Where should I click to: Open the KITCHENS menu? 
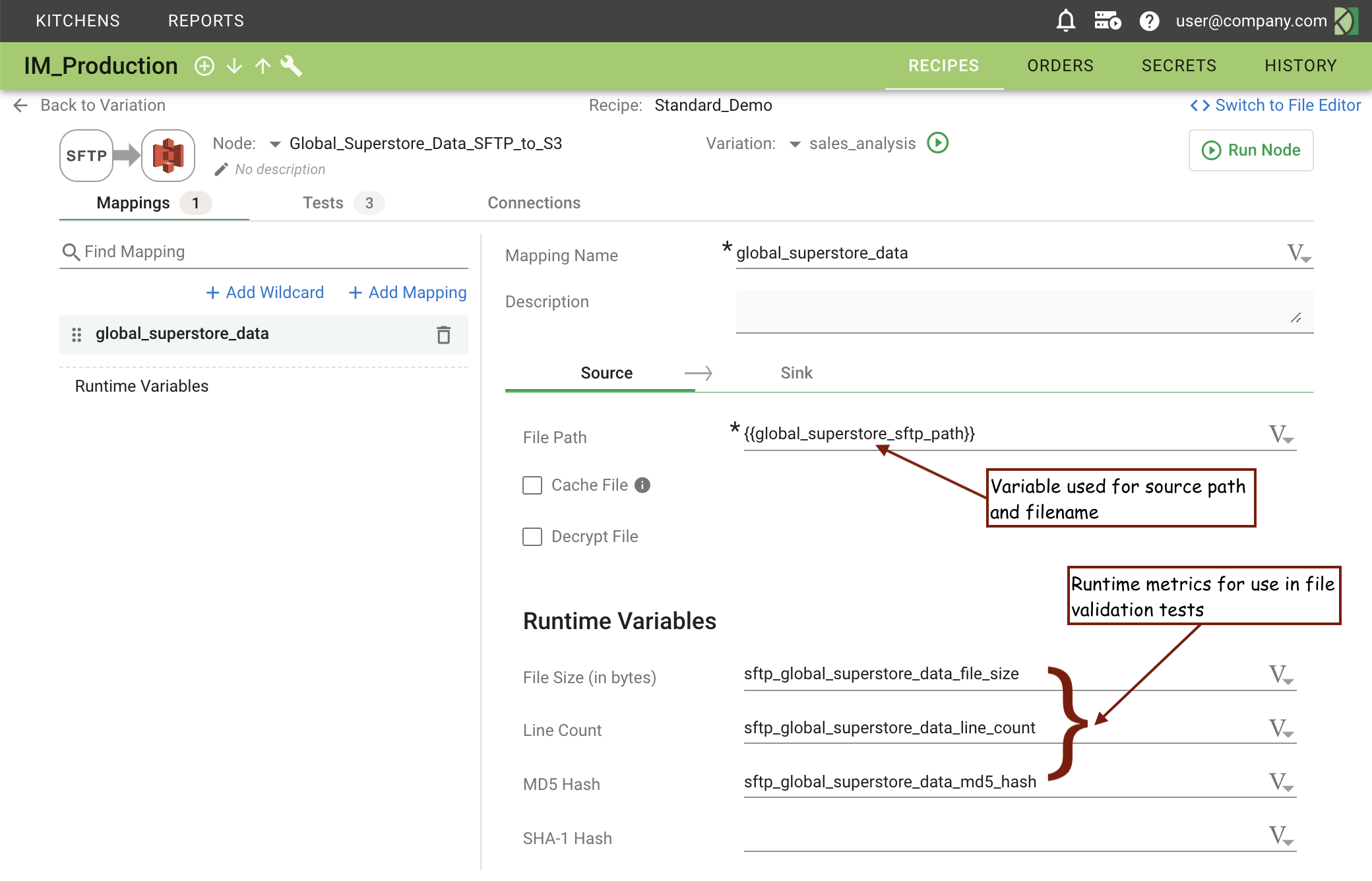point(77,20)
